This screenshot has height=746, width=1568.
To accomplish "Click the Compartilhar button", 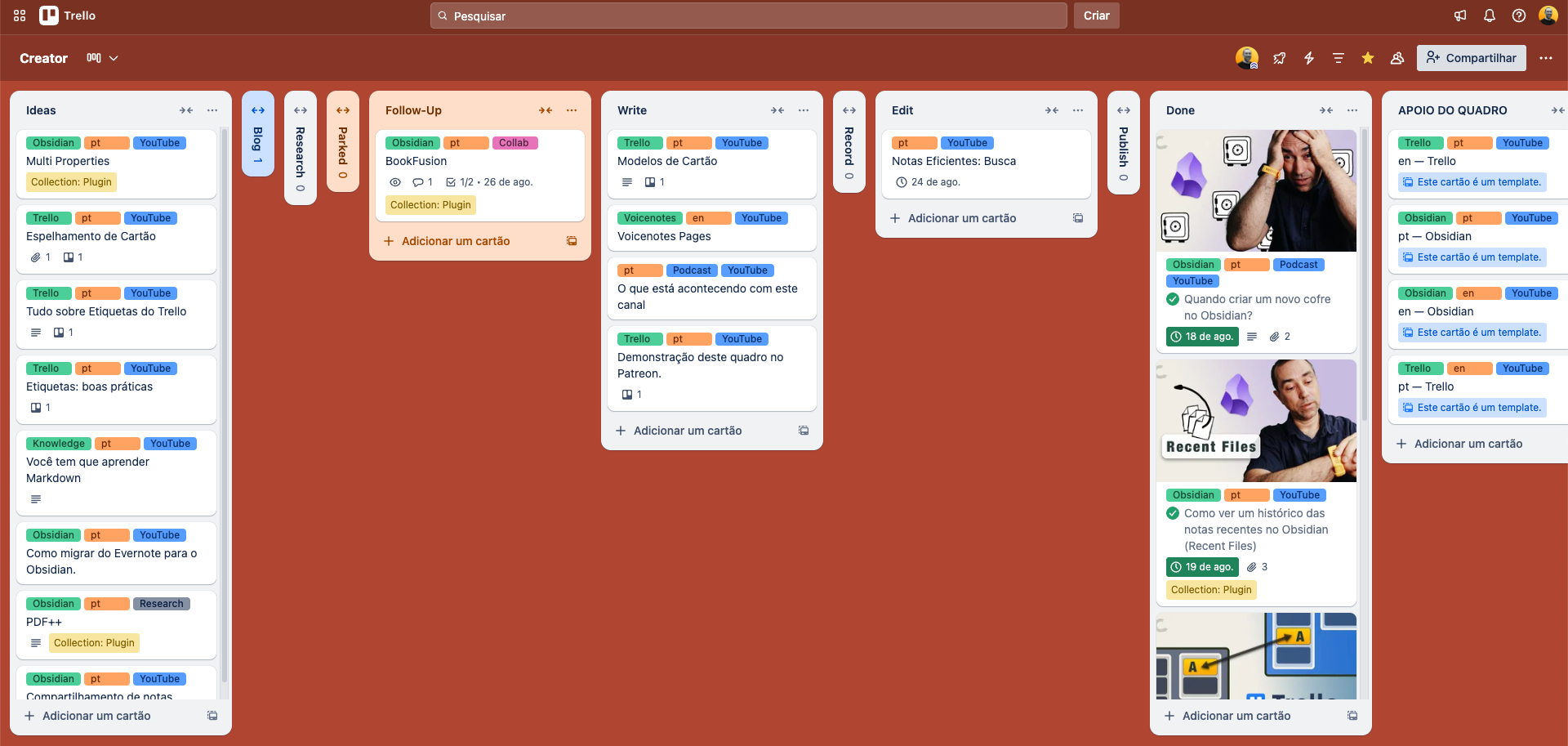I will (x=1472, y=58).
